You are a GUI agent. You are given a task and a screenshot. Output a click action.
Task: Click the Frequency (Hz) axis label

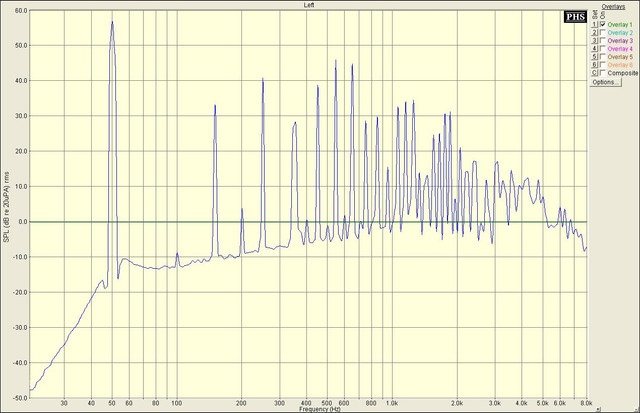tap(320, 409)
